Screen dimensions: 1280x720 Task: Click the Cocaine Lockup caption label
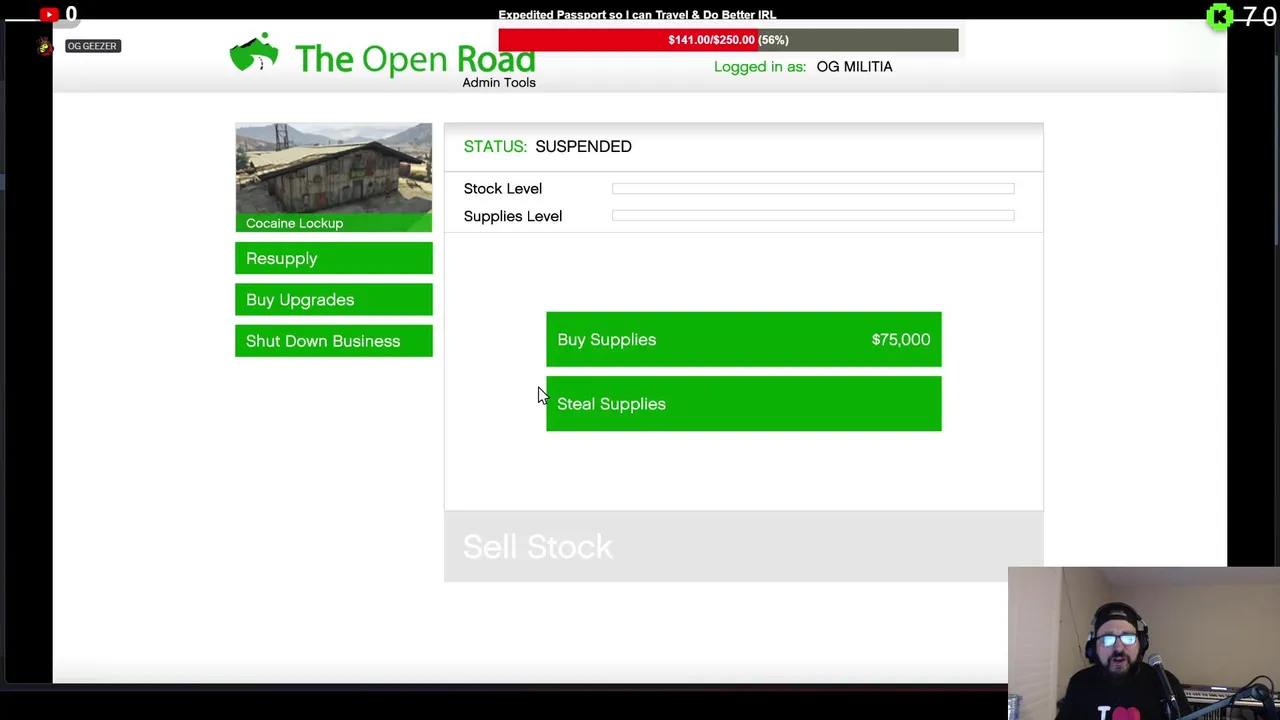point(294,223)
